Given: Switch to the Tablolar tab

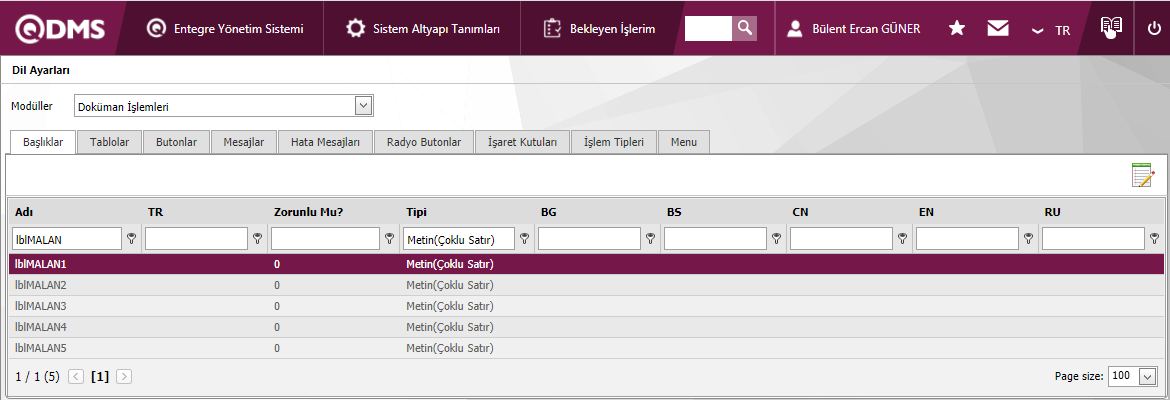Looking at the screenshot, I should 109,142.
